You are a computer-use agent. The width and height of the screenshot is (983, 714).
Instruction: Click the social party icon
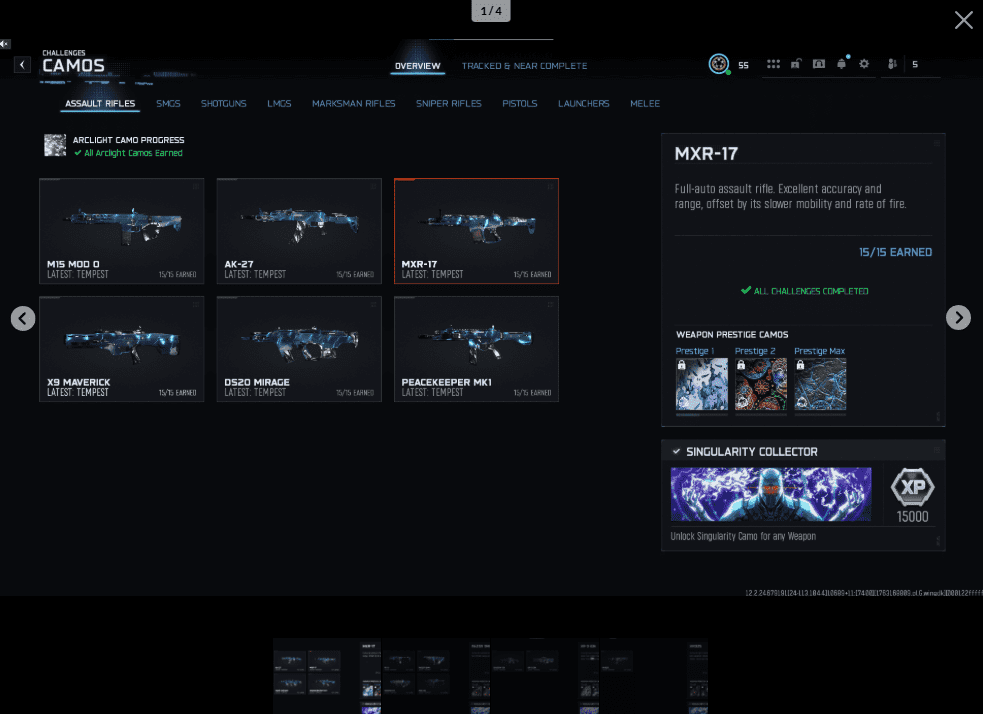[x=892, y=64]
